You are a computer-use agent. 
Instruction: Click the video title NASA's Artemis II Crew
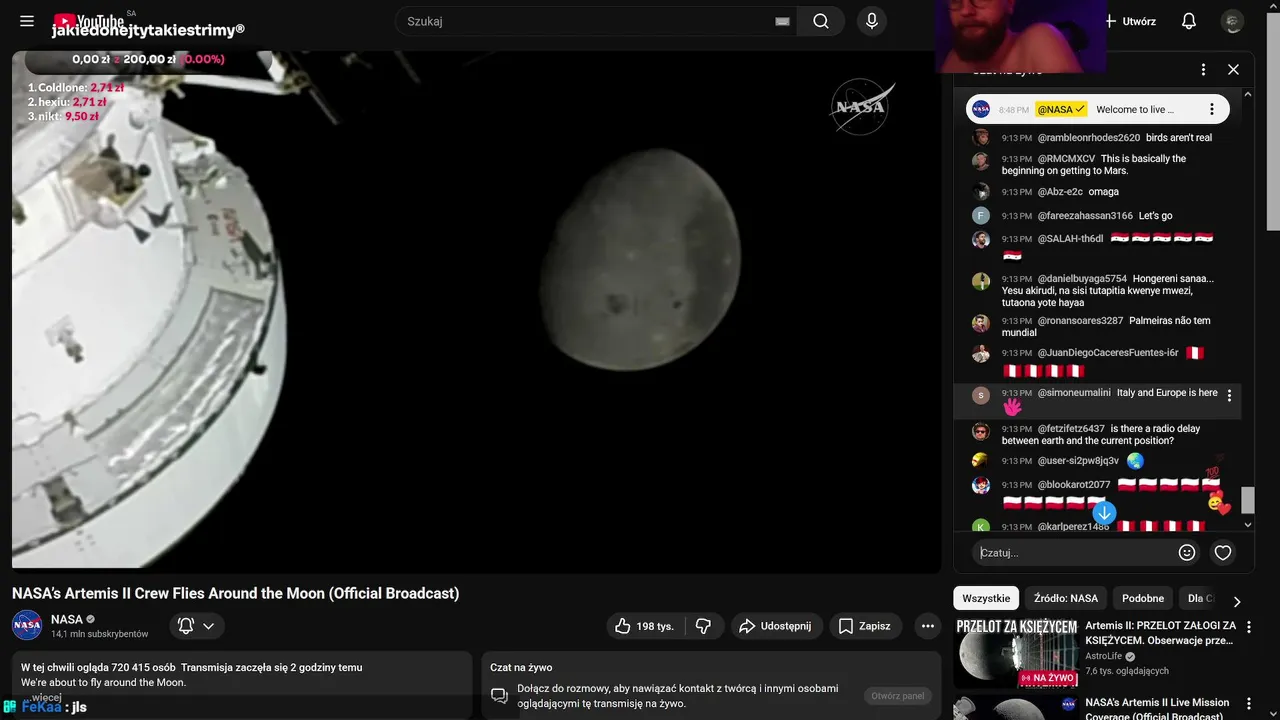236,593
